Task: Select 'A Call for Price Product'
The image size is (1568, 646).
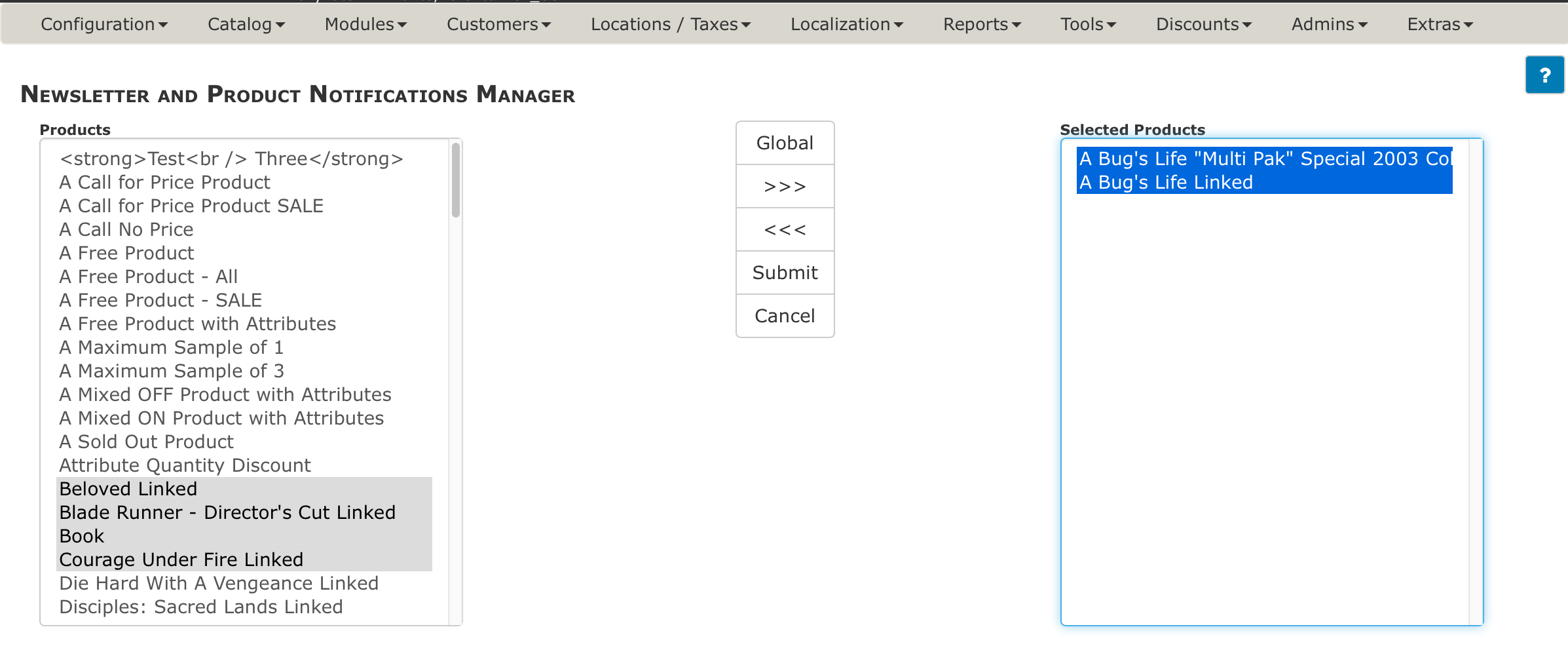Action: click(x=245, y=182)
